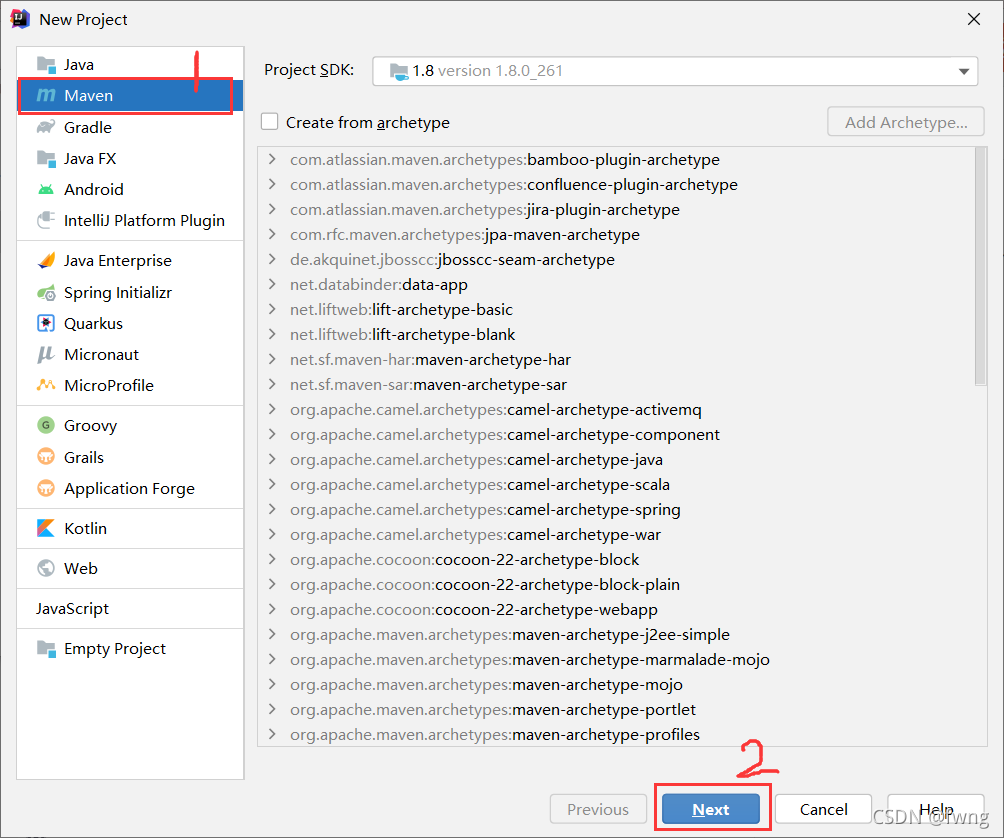Viewport: 1004px width, 838px height.
Task: Click the IntelliJ logo in title bar
Action: (20, 19)
